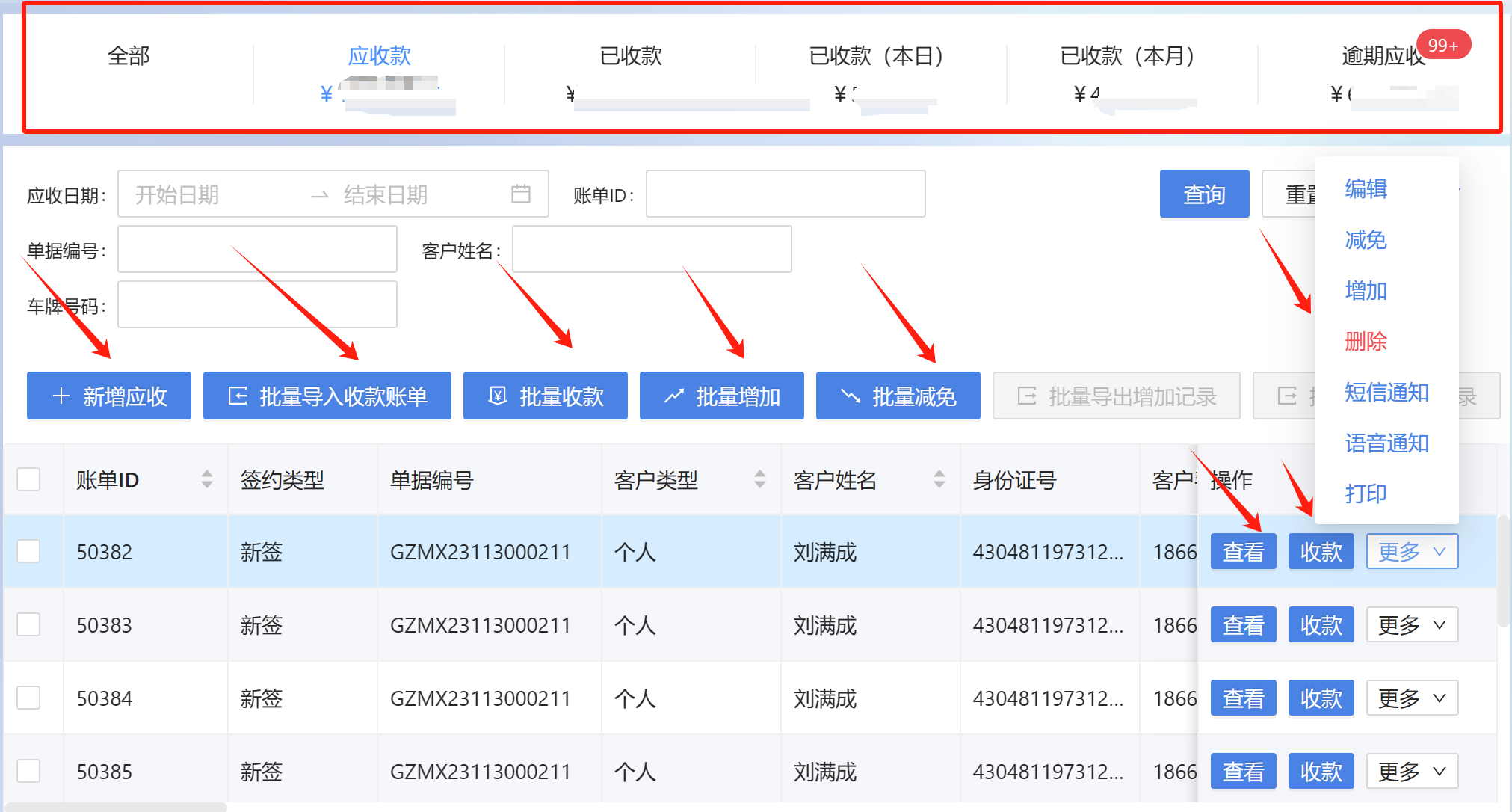Image resolution: width=1512 pixels, height=812 pixels.
Task: Click the plus icon on 新增应收 button
Action: pyautogui.click(x=61, y=396)
